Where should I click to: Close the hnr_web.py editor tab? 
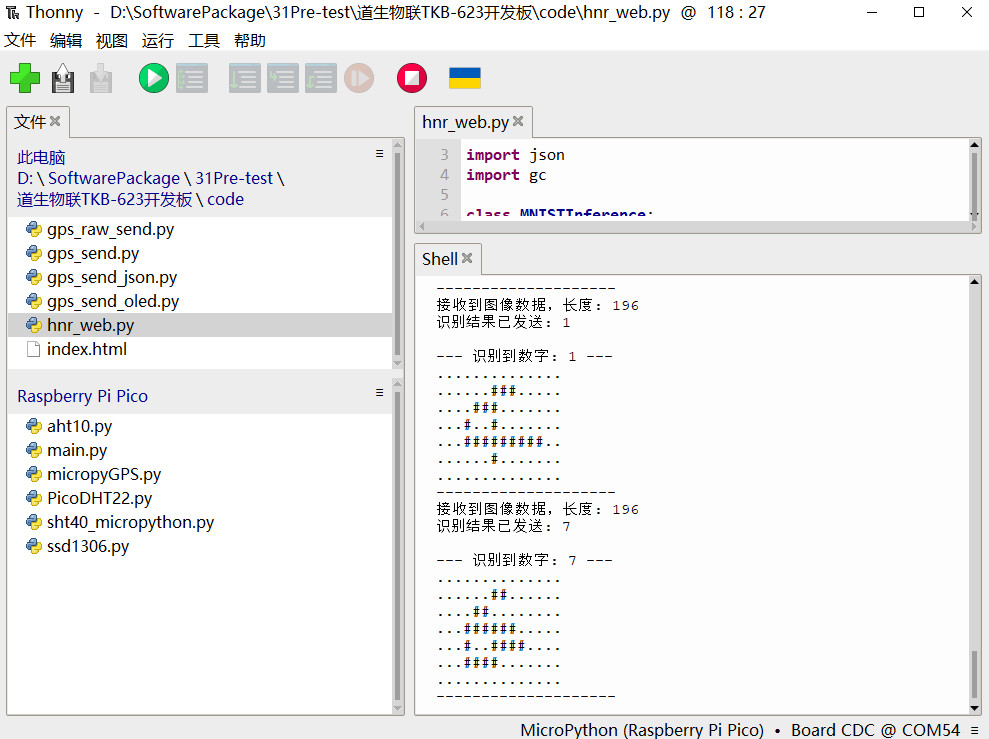(x=518, y=122)
